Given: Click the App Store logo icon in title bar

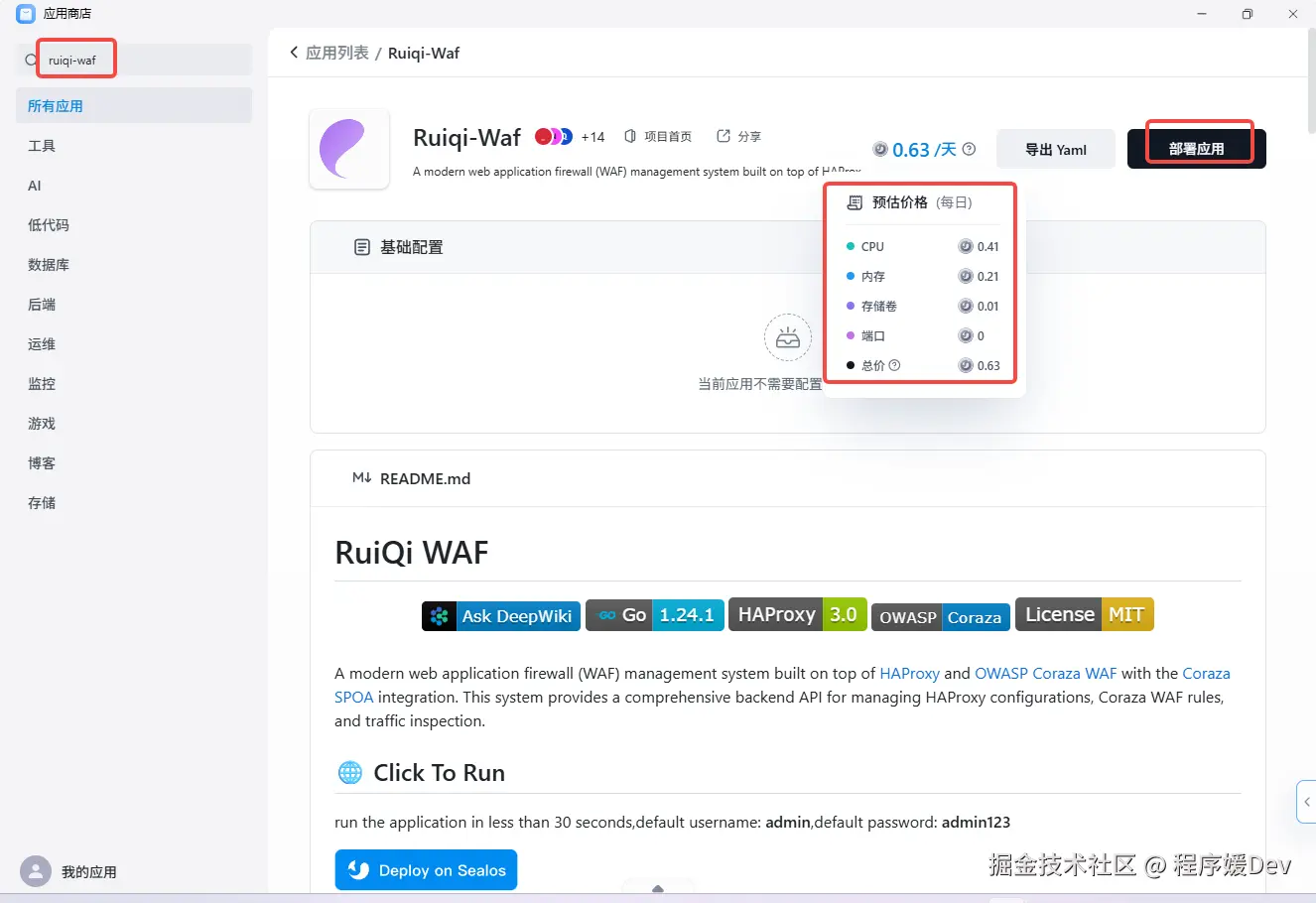Looking at the screenshot, I should 26,14.
